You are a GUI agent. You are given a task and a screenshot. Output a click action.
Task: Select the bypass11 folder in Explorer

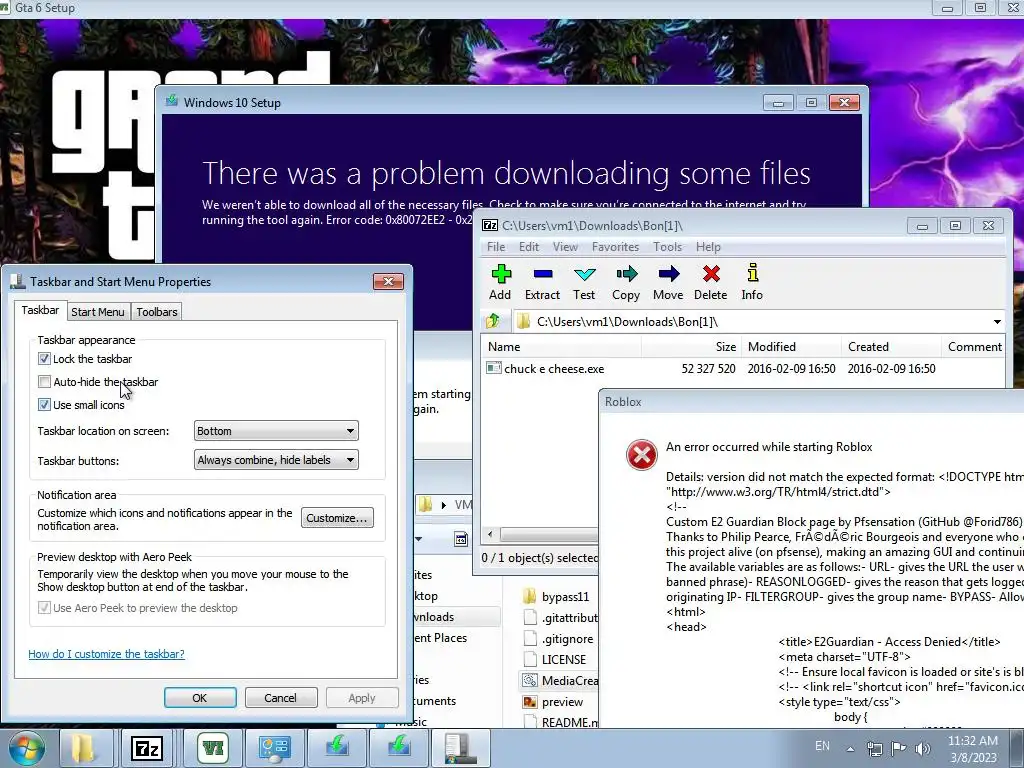(556, 596)
